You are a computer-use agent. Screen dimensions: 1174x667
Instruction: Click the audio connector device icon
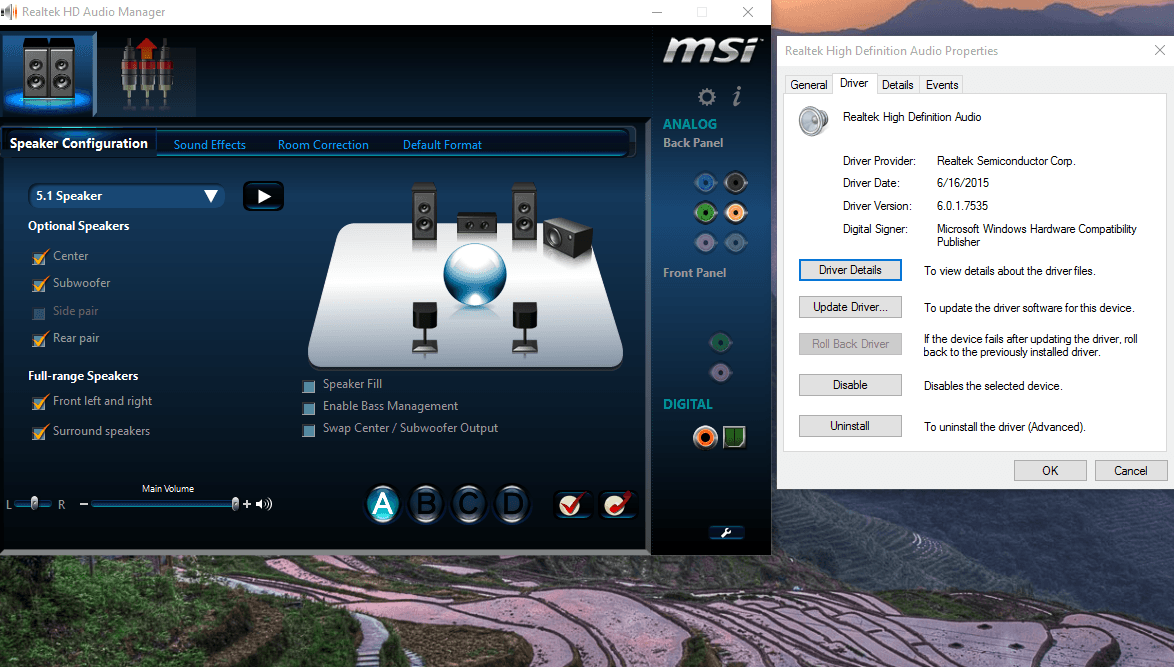click(145, 73)
